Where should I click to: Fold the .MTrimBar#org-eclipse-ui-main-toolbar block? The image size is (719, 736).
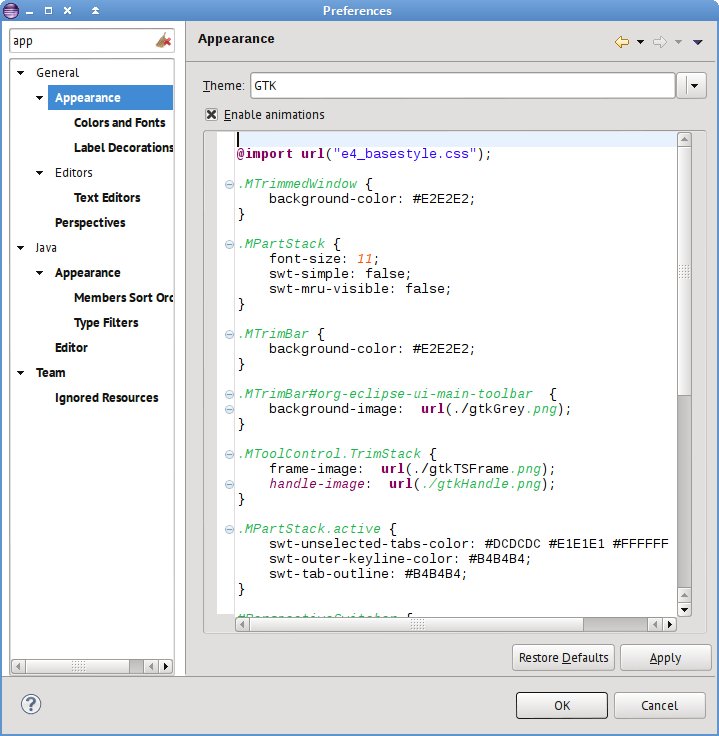point(229,394)
